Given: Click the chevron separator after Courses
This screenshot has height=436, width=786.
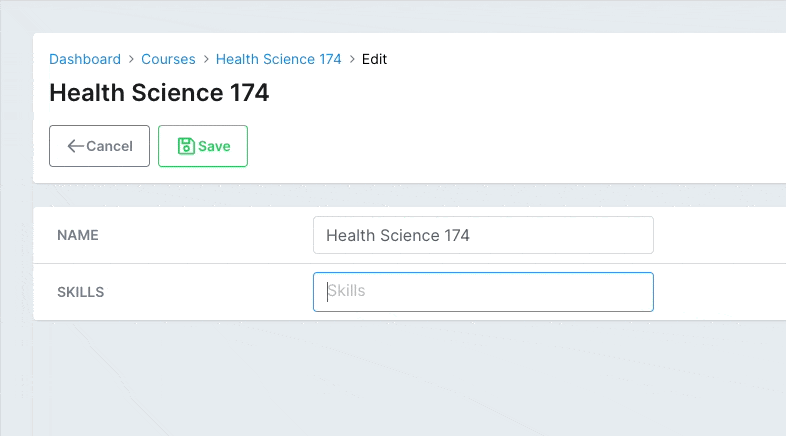Looking at the screenshot, I should pos(206,59).
